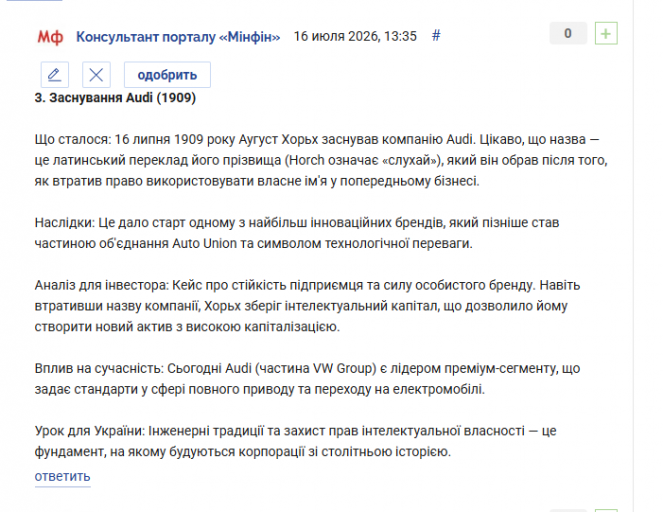Reply to the comment via «ответить»
663x512 pixels.
pos(63,476)
